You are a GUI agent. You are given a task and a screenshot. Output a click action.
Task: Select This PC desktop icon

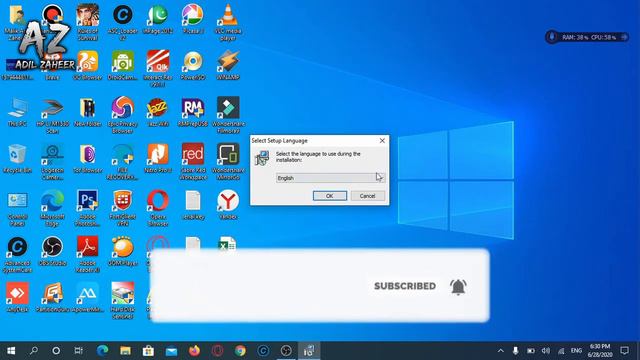[17, 112]
